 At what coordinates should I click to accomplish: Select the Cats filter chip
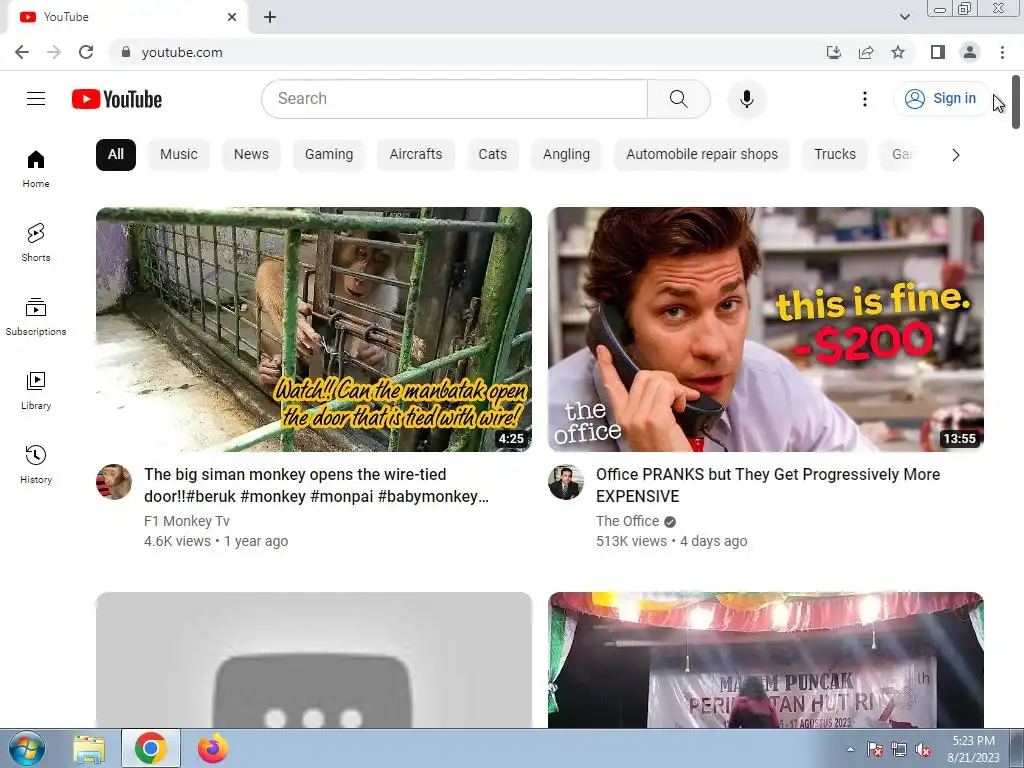click(492, 155)
